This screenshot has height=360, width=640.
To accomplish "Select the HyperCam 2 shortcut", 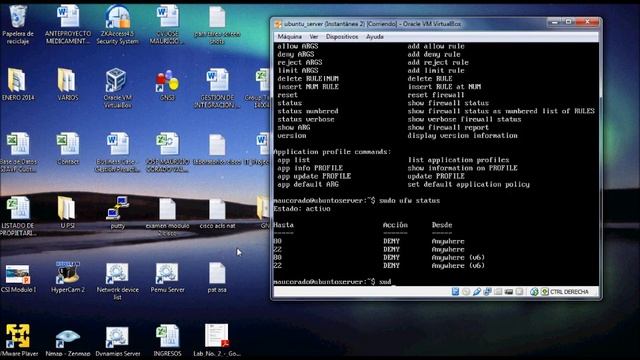I will [68, 277].
